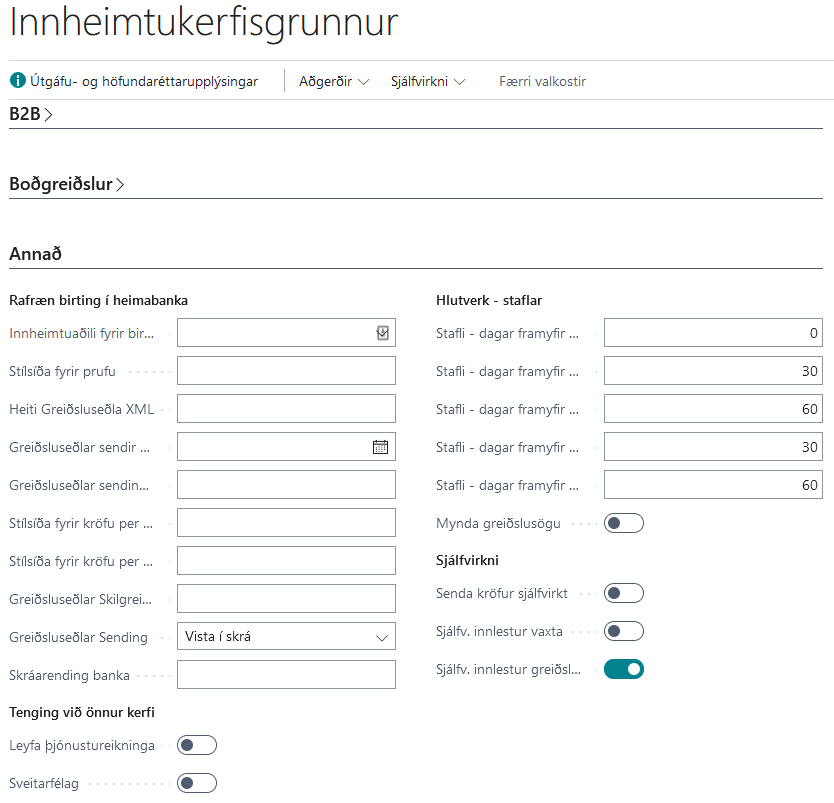The image size is (834, 803).
Task: Click Færri valkostir button
Action: 542,81
